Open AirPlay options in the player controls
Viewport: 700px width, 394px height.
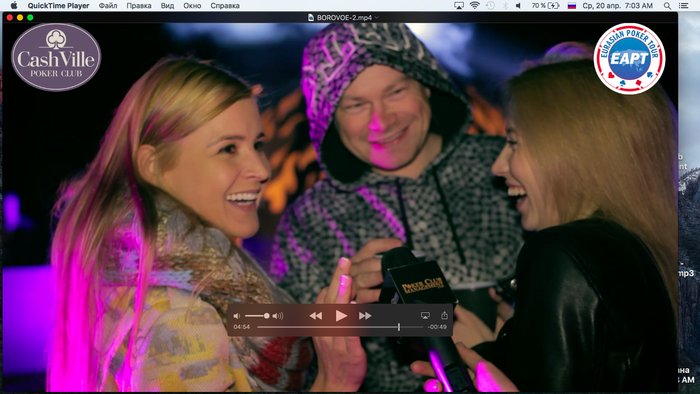(425, 315)
